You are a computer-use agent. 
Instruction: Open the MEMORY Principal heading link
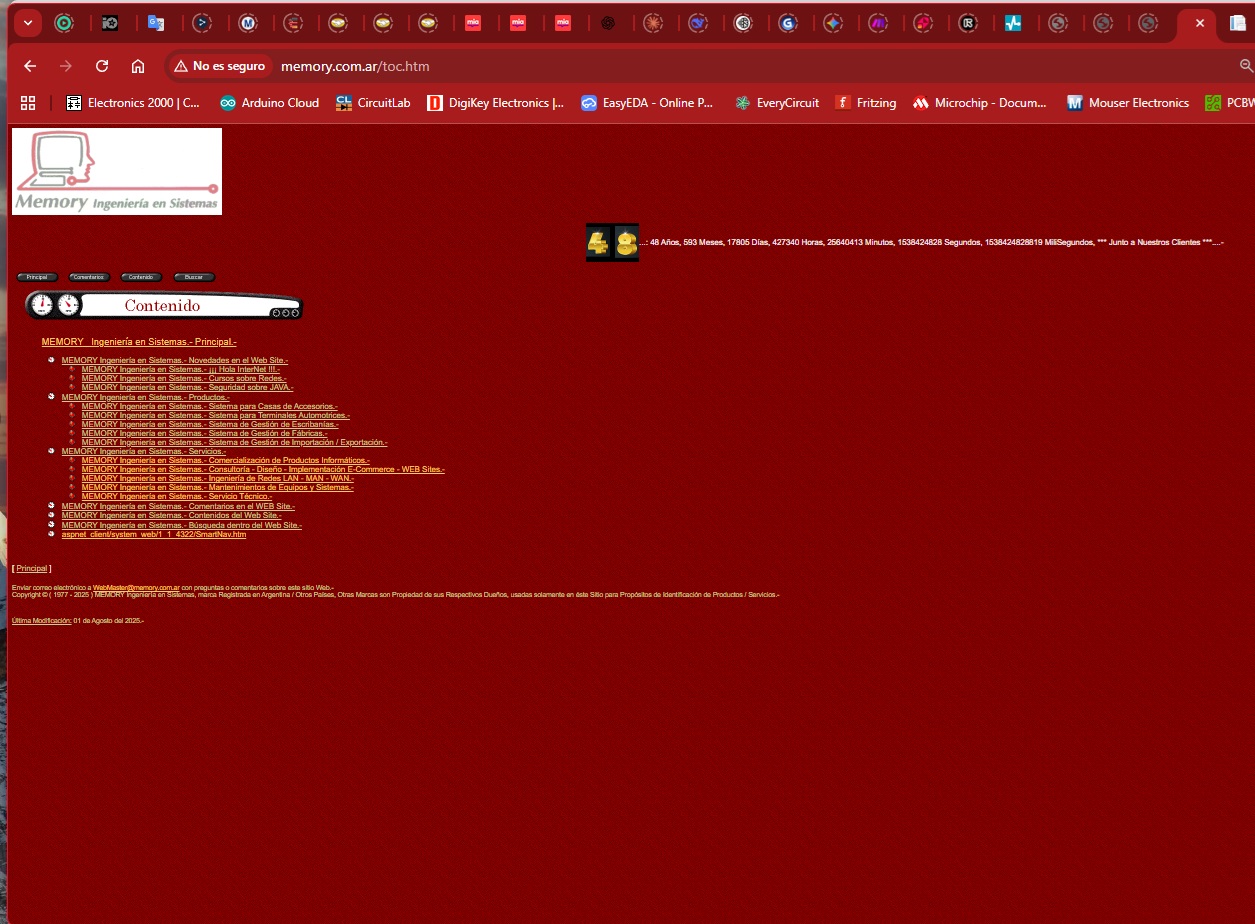coord(139,341)
